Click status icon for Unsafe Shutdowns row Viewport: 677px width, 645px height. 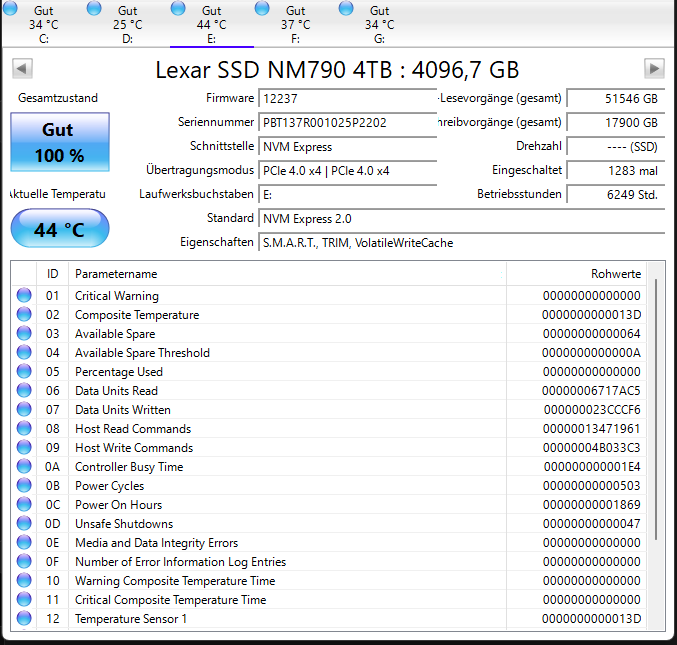[24, 523]
